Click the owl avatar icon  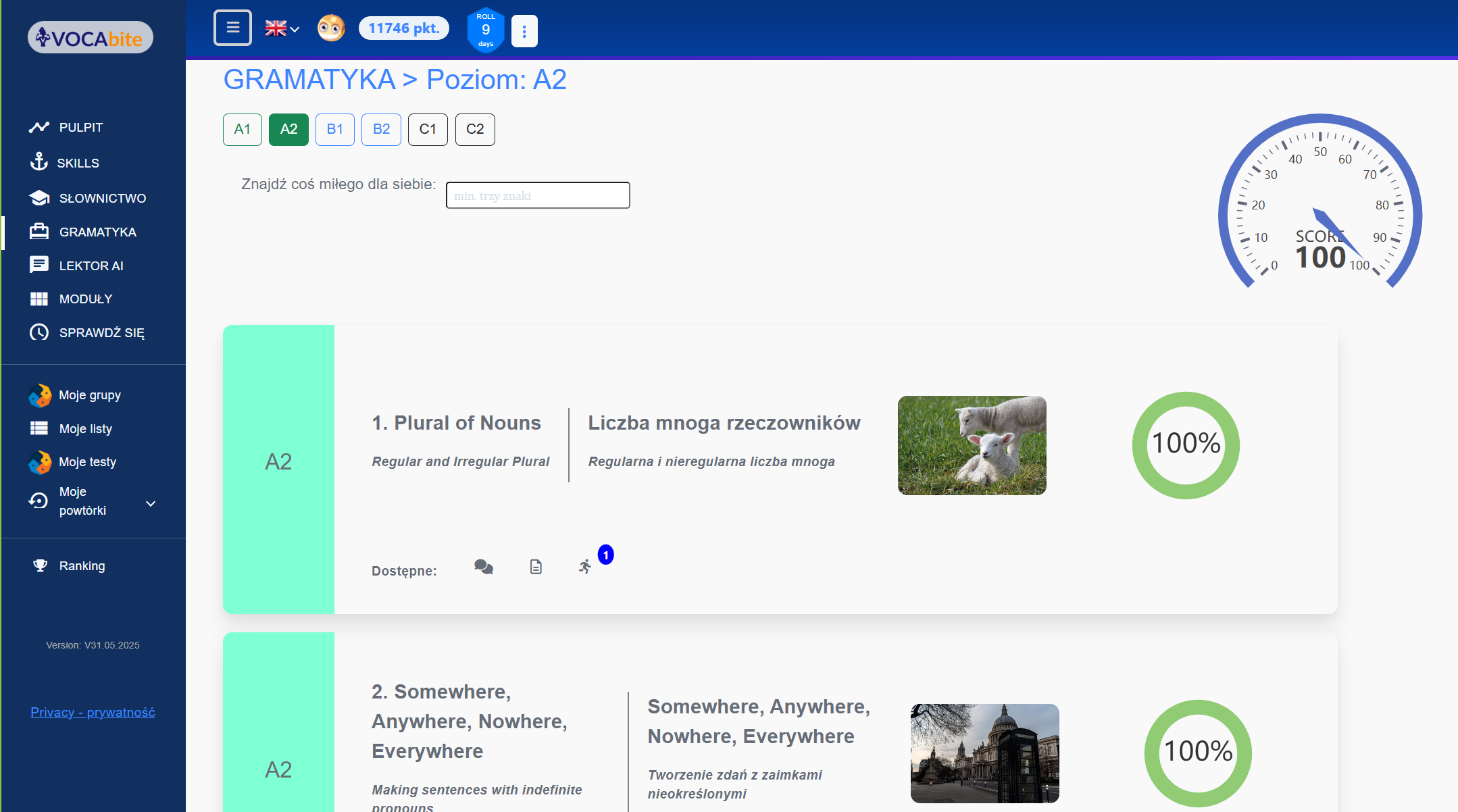pos(331,28)
